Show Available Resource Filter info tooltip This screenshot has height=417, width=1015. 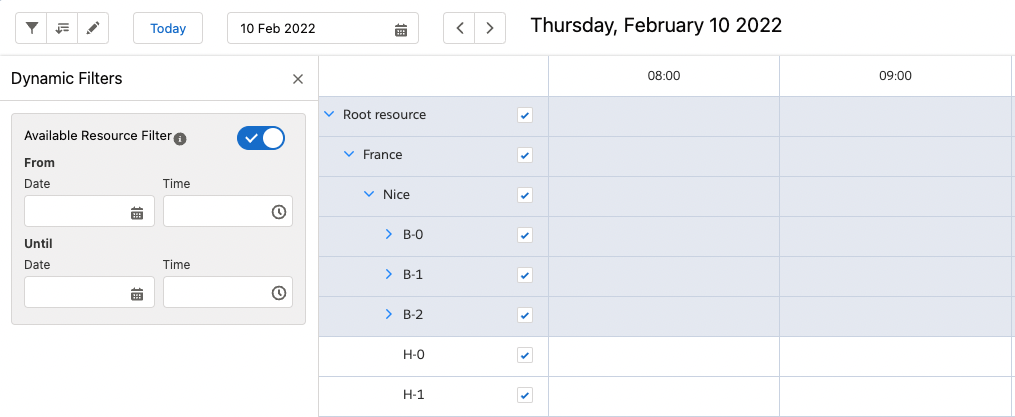click(x=180, y=138)
